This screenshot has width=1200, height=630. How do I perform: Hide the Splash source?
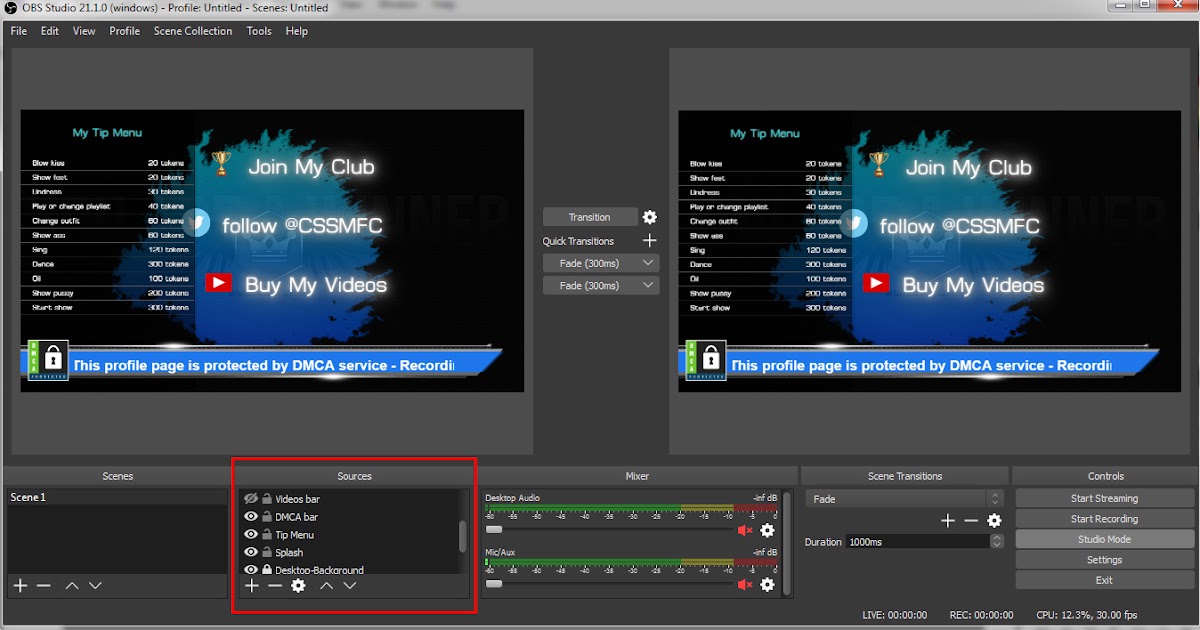coord(251,552)
